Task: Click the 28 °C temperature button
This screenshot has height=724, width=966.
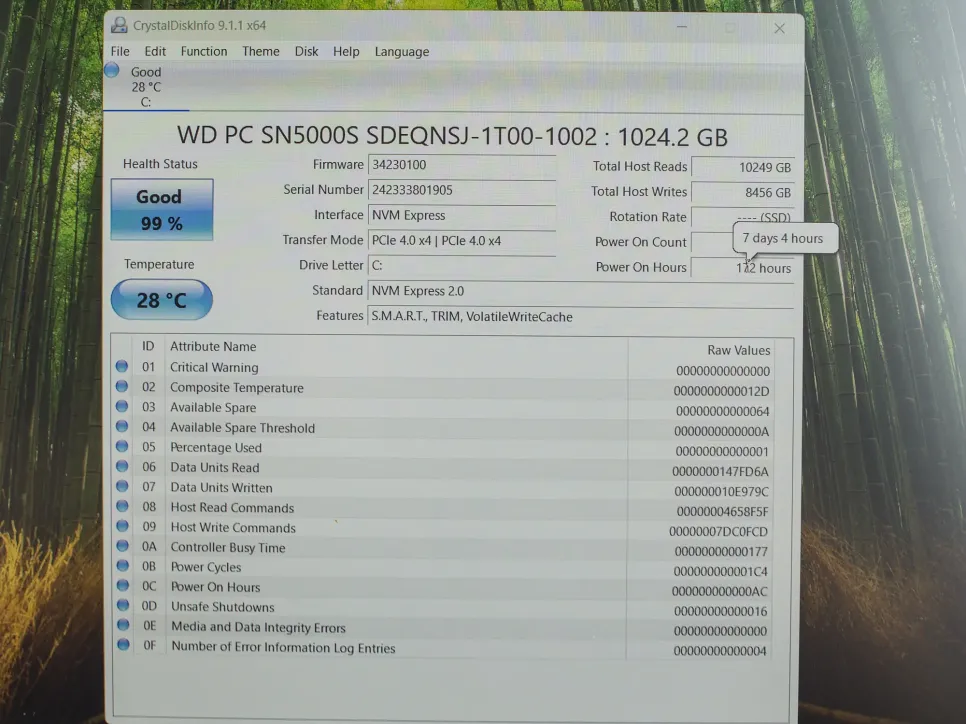Action: [x=161, y=300]
